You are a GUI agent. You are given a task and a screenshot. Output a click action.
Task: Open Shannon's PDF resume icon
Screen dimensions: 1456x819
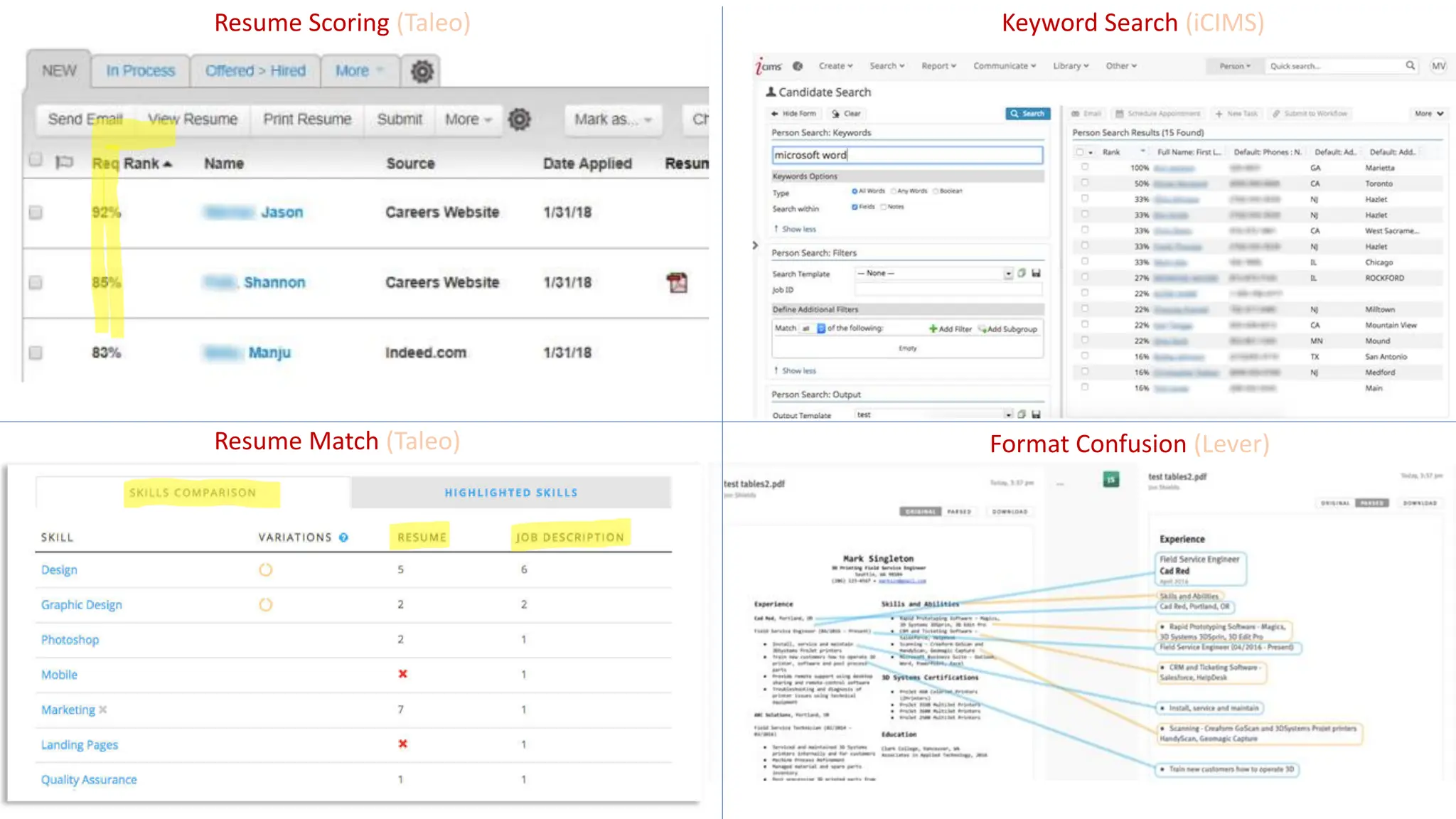(x=678, y=282)
